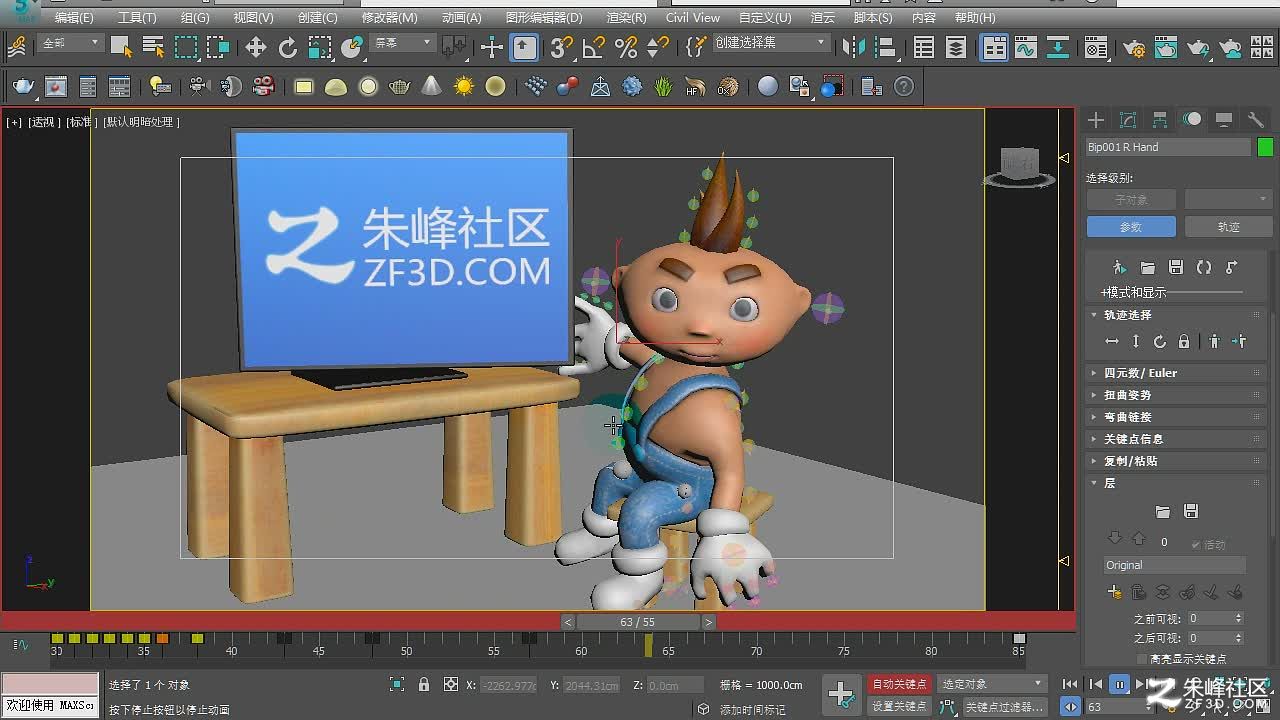The image size is (1280, 720).
Task: Open the Hierarchy panel tab
Action: pos(1160,120)
